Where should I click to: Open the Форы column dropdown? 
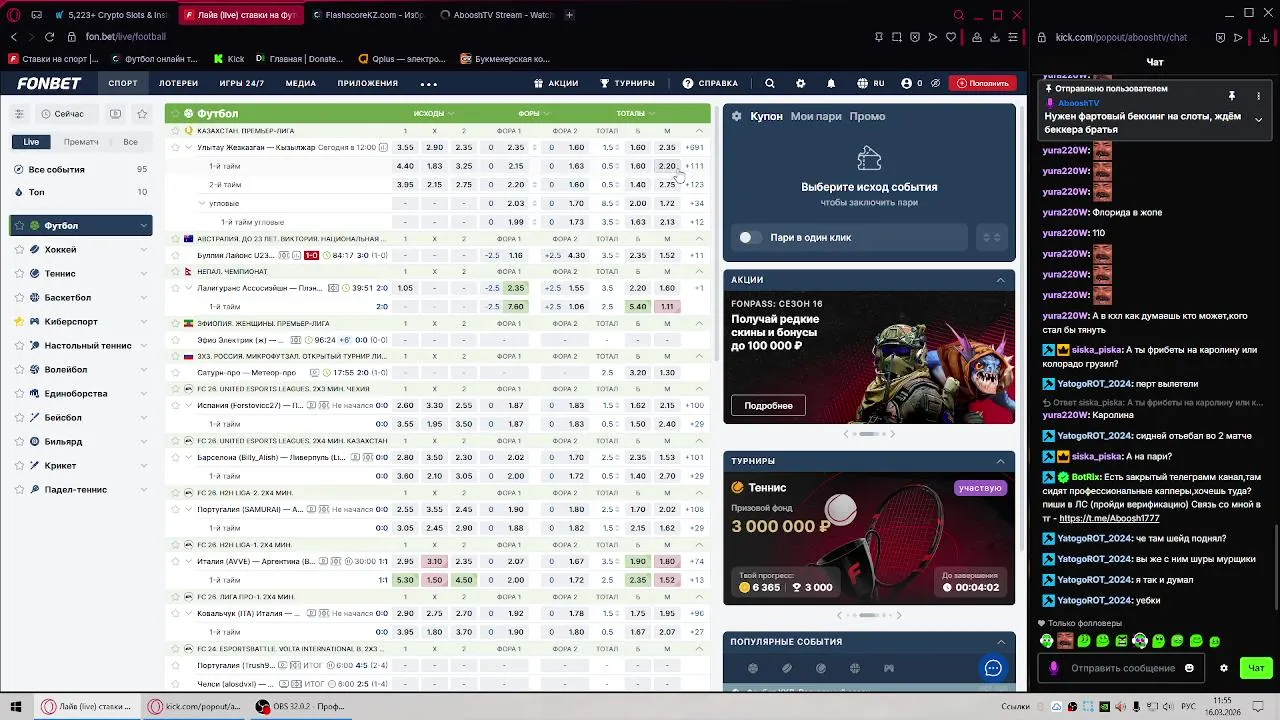pos(534,113)
